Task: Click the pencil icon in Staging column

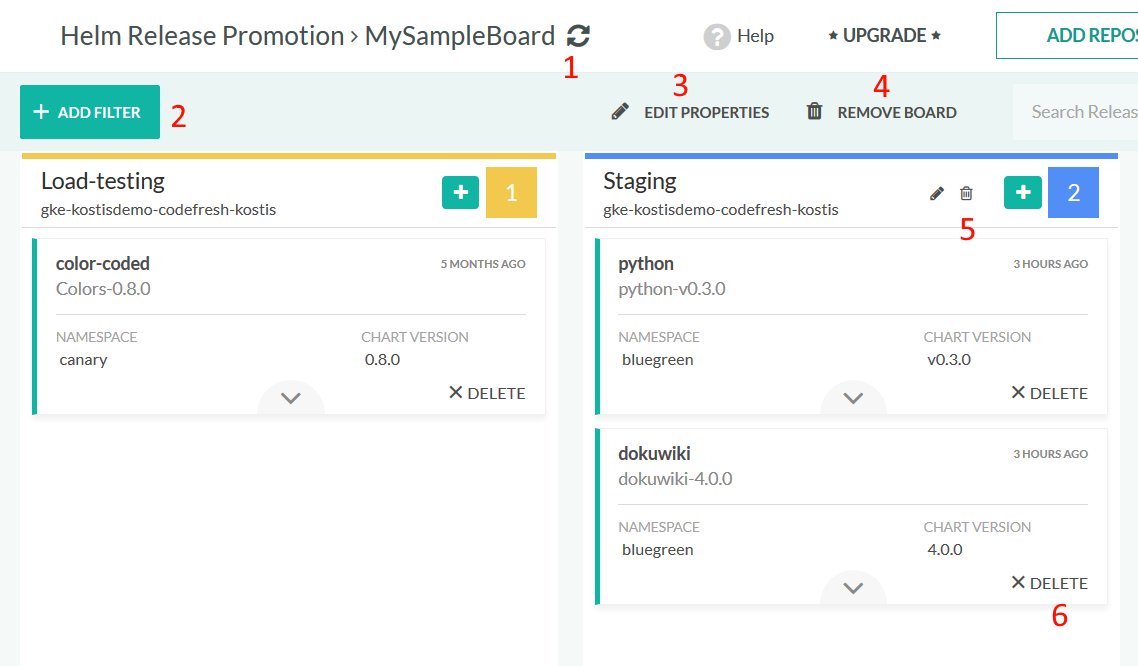Action: (x=936, y=194)
